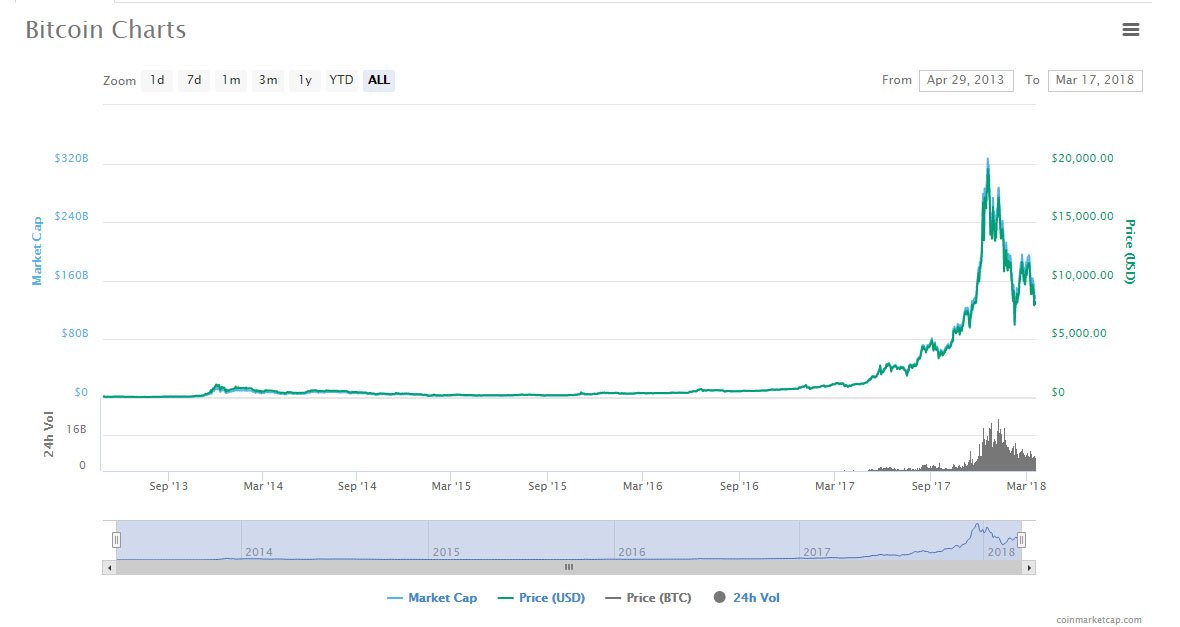
Task: Click the 2015 label in navigator
Action: point(446,552)
